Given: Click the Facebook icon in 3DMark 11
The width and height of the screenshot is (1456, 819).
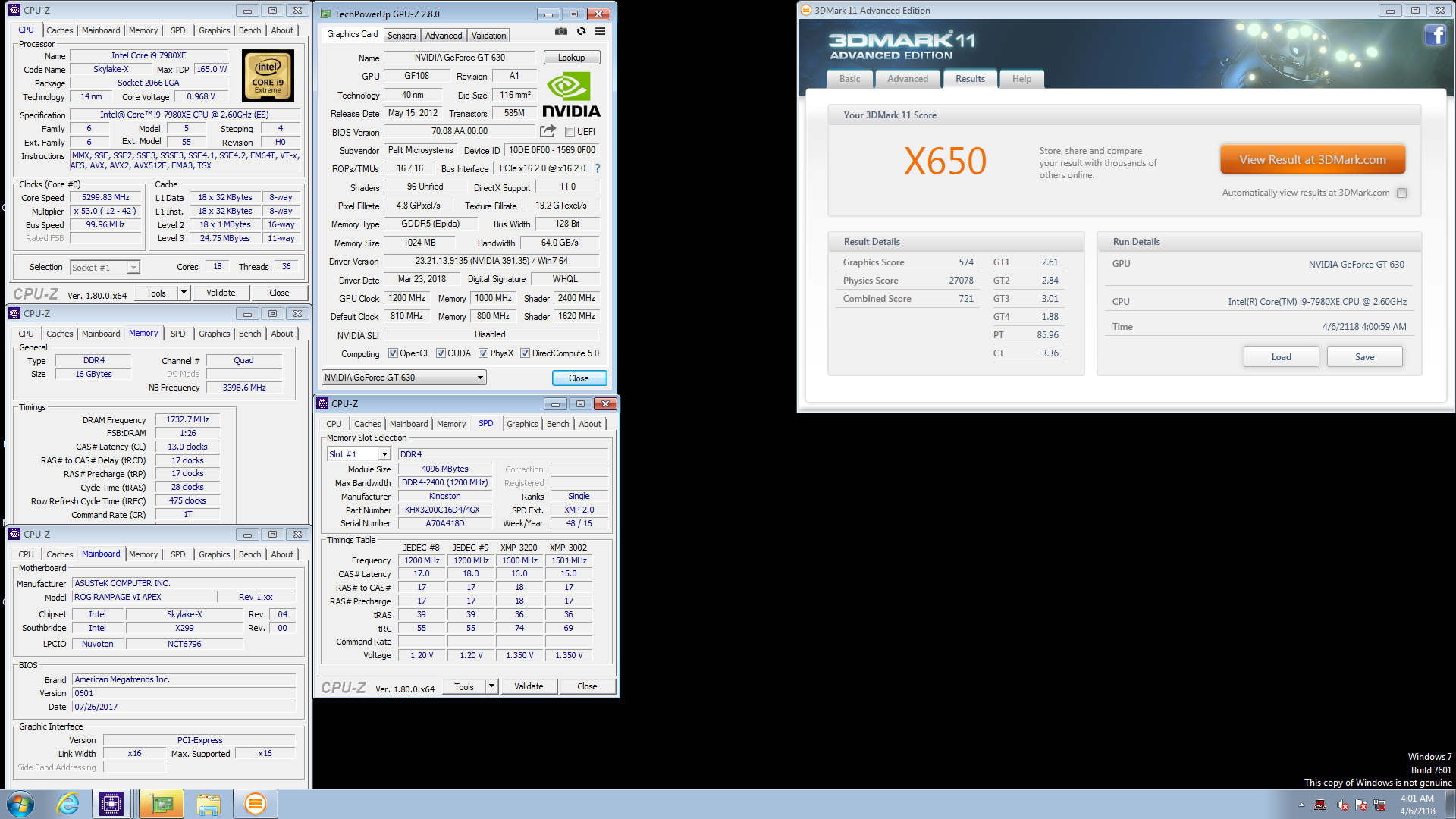Looking at the screenshot, I should coord(1435,35).
